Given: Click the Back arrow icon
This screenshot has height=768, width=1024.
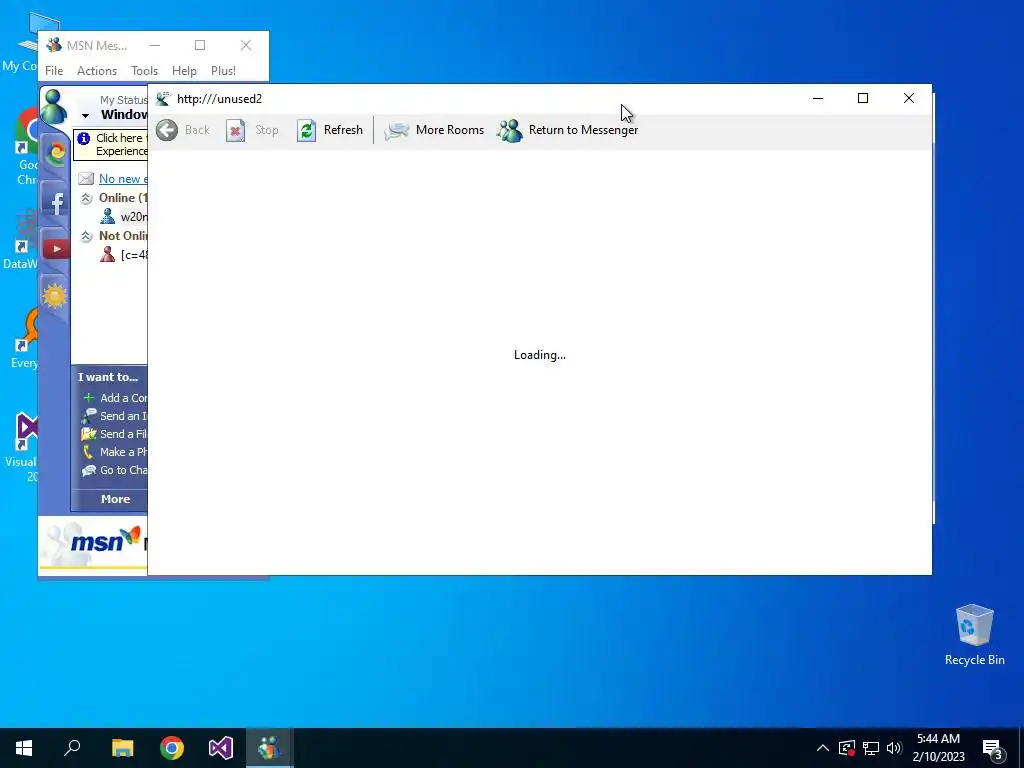Looking at the screenshot, I should point(167,130).
